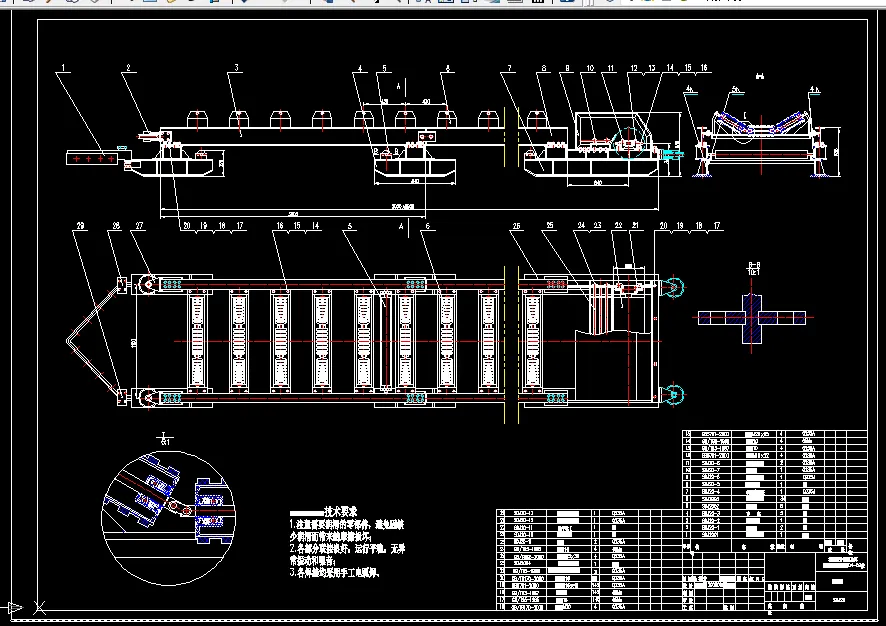Select part label "24" above the plan view
The image size is (886, 626).
click(x=581, y=225)
